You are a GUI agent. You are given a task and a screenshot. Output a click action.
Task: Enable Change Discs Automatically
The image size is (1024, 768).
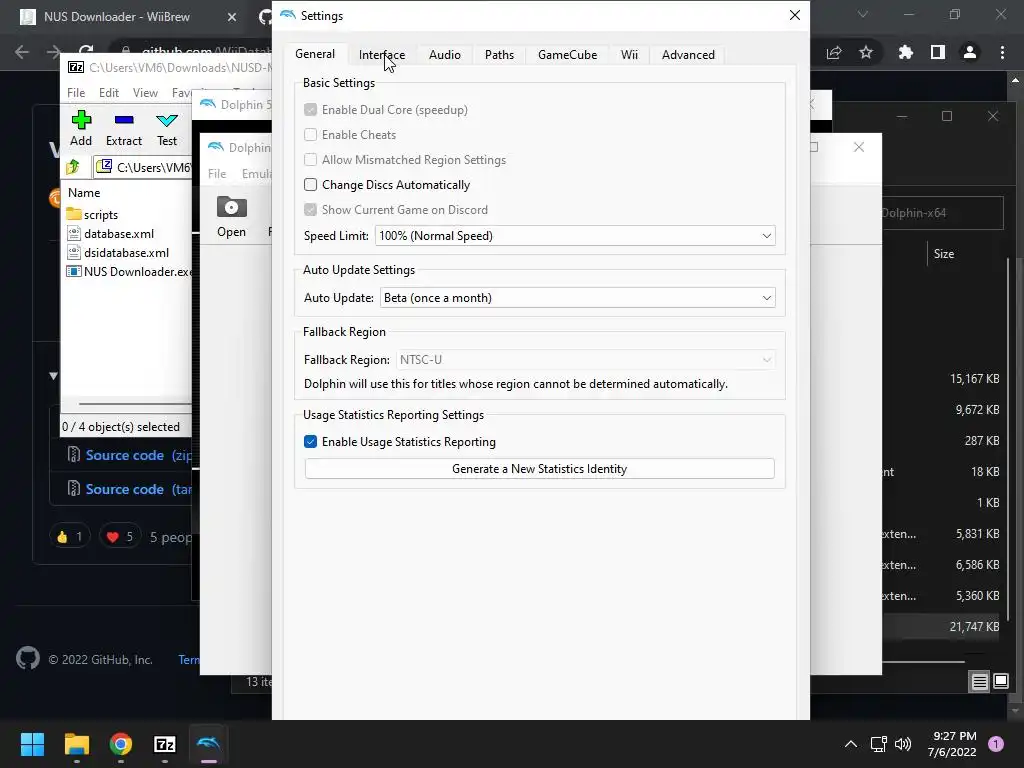310,185
